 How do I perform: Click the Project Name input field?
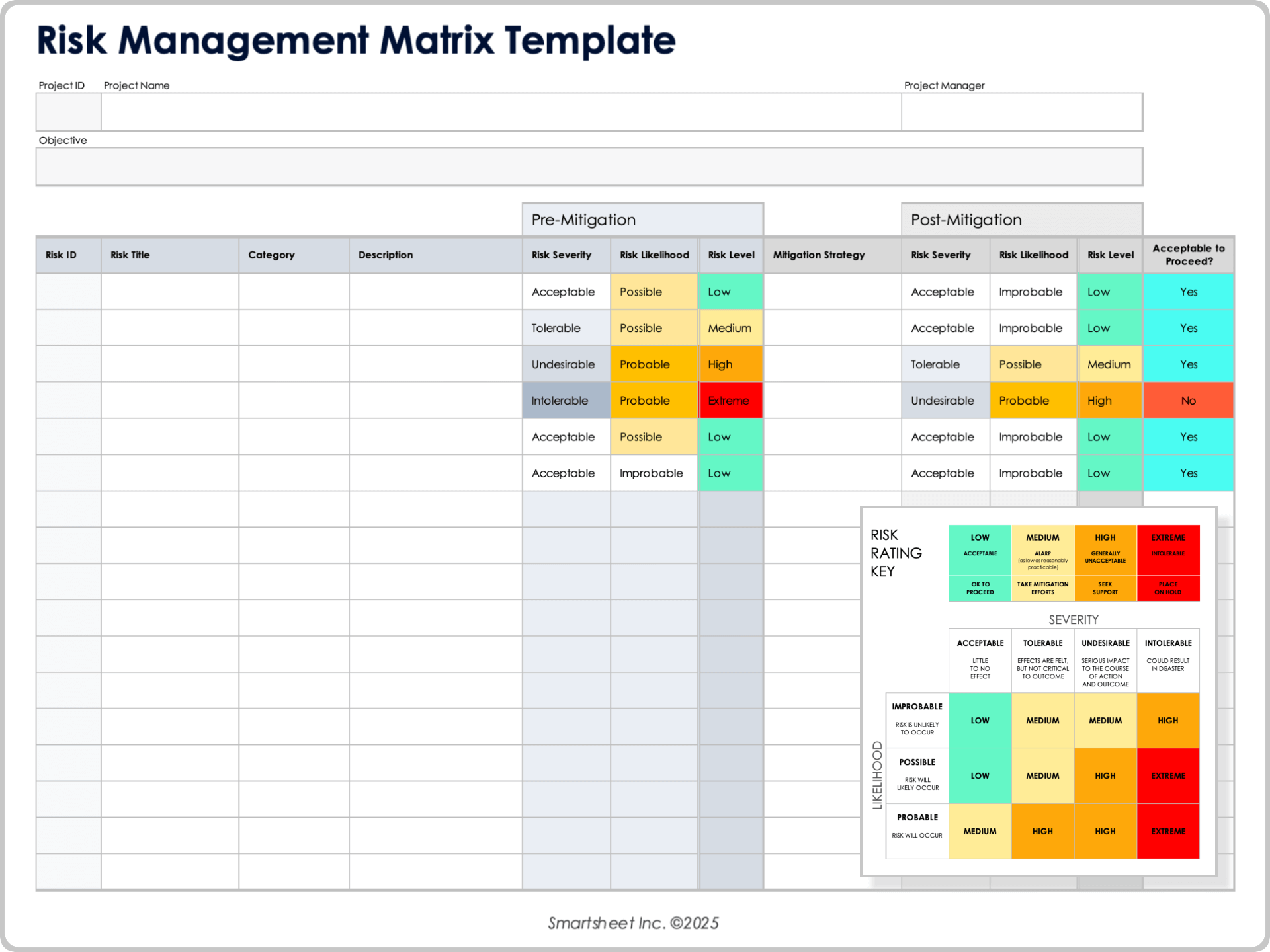point(499,111)
